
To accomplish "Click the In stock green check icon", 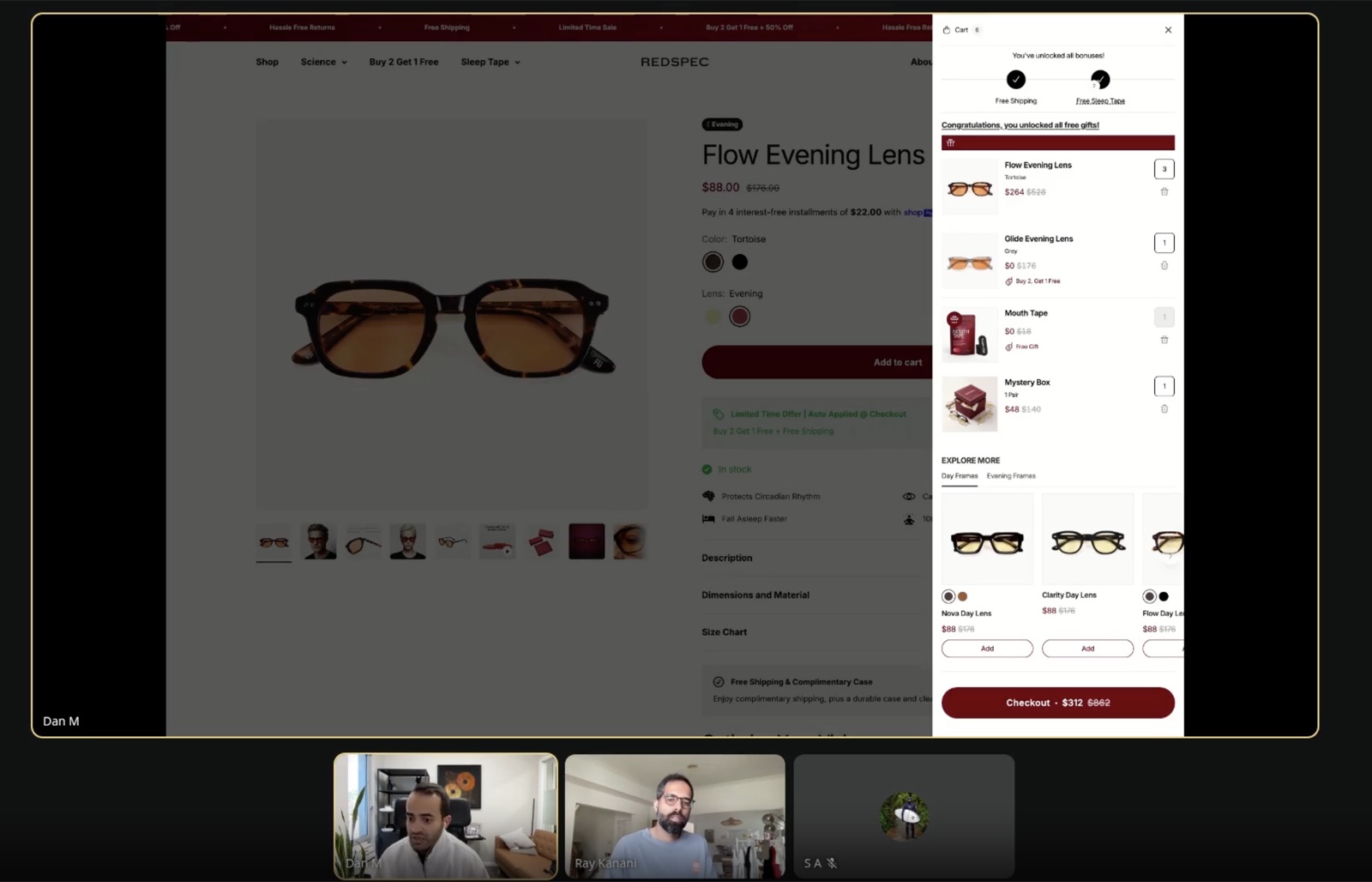I will click(x=707, y=469).
